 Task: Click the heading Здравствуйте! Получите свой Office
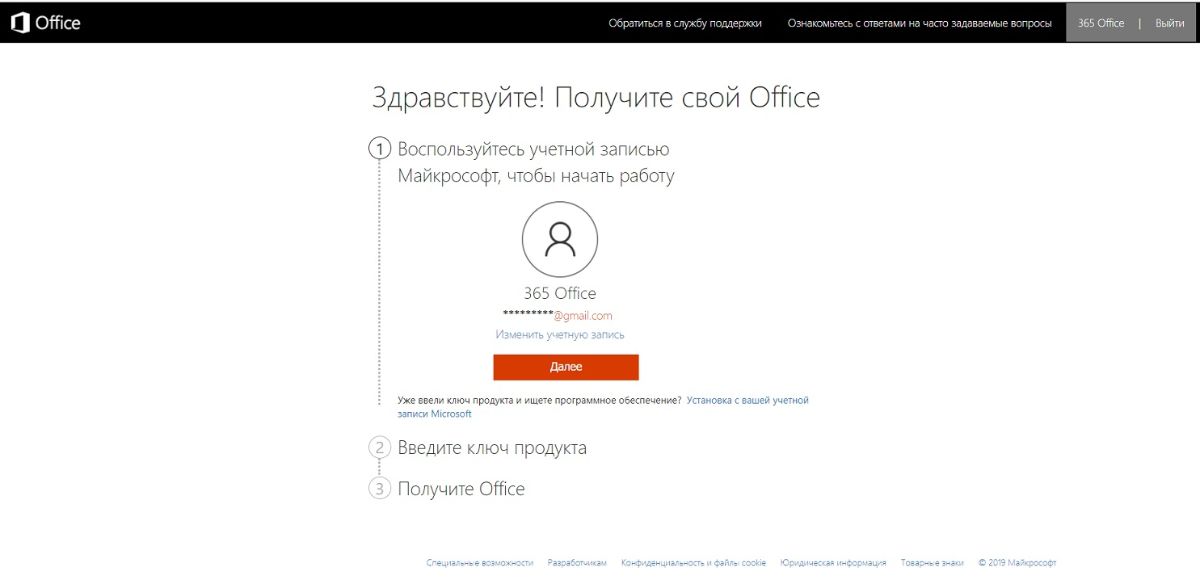(x=596, y=98)
